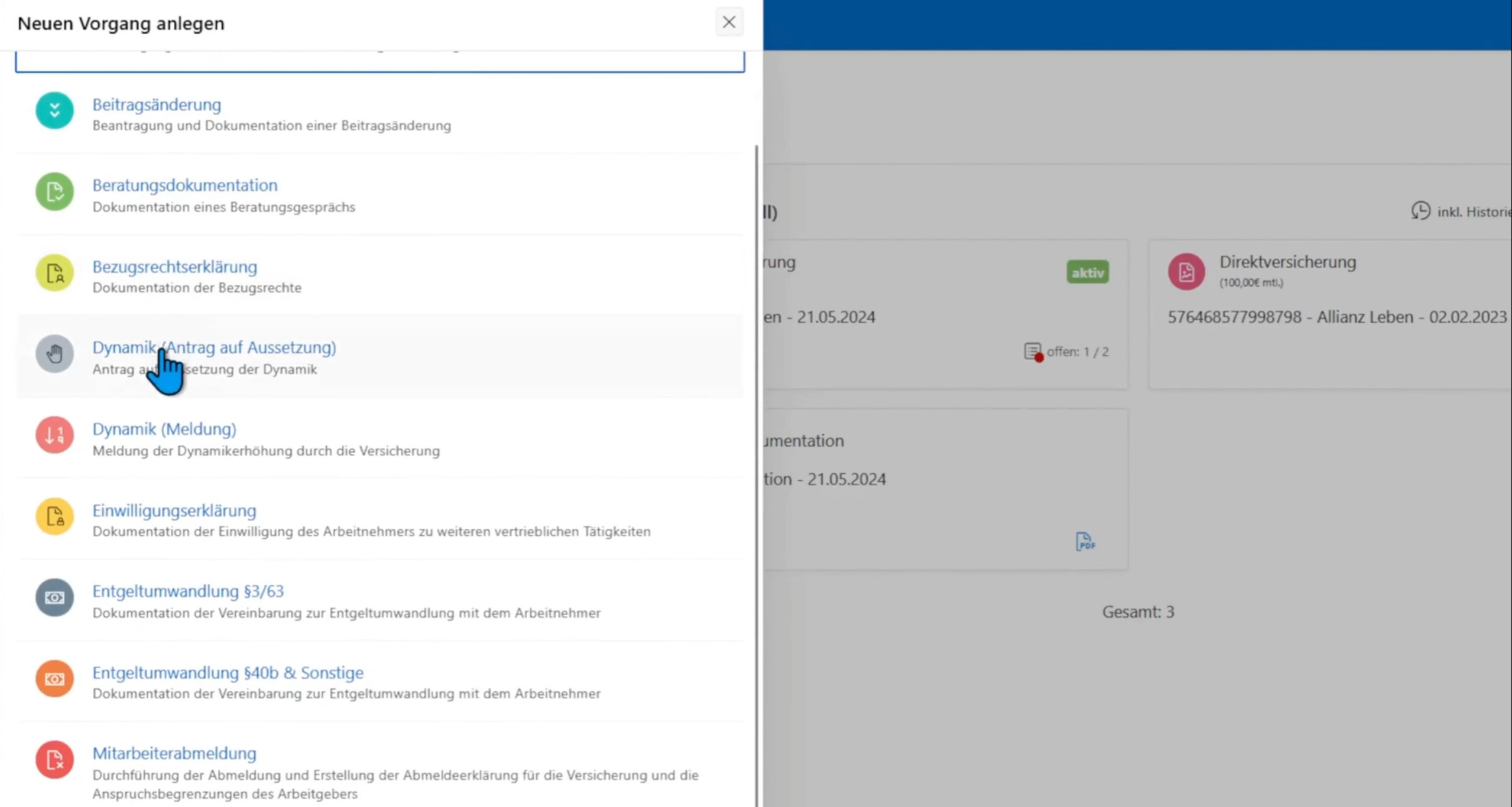Click the teal Beitragsänderung chevron icon
This screenshot has width=1512, height=807.
point(54,110)
